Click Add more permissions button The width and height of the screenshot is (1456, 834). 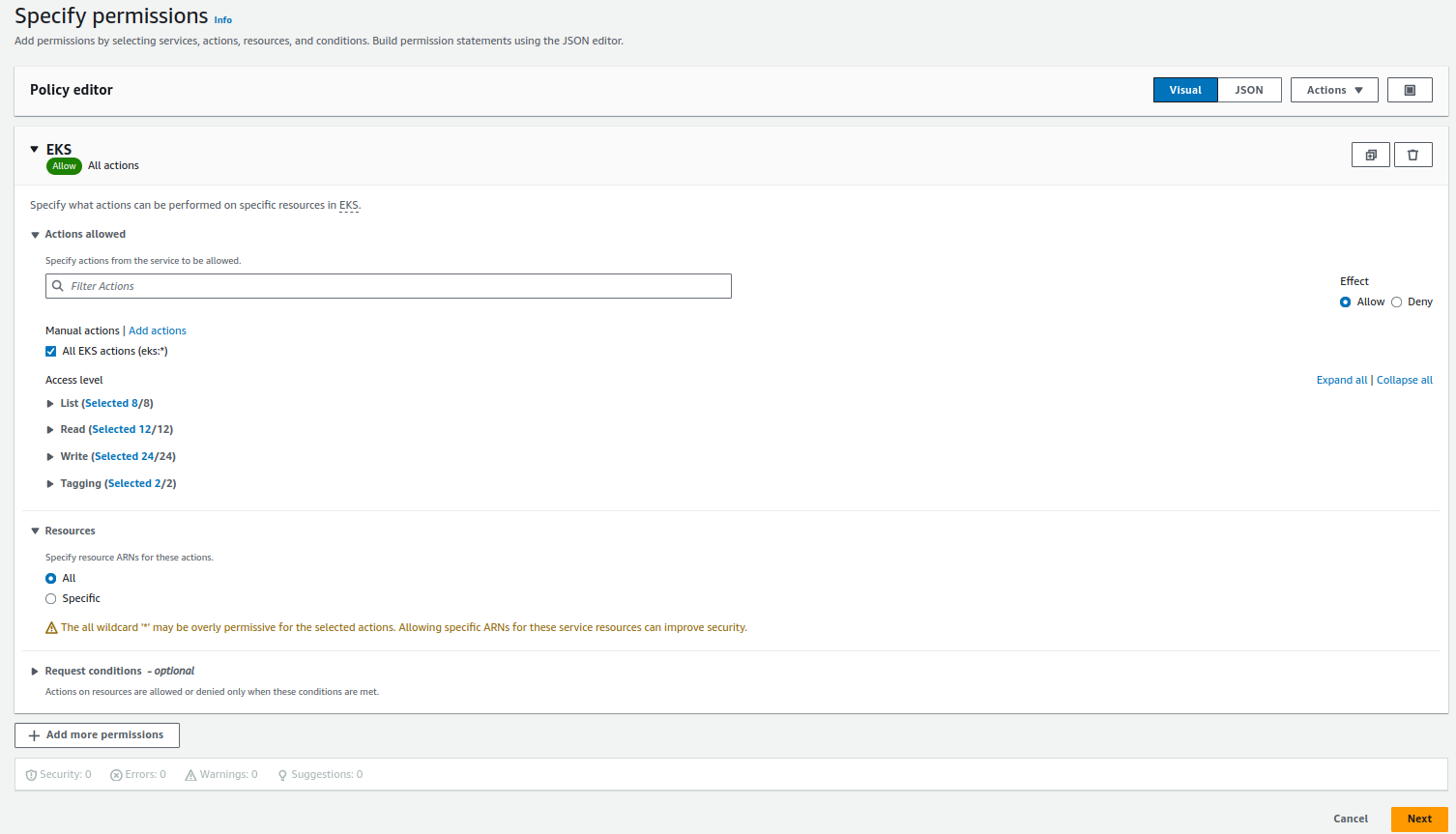(x=97, y=735)
